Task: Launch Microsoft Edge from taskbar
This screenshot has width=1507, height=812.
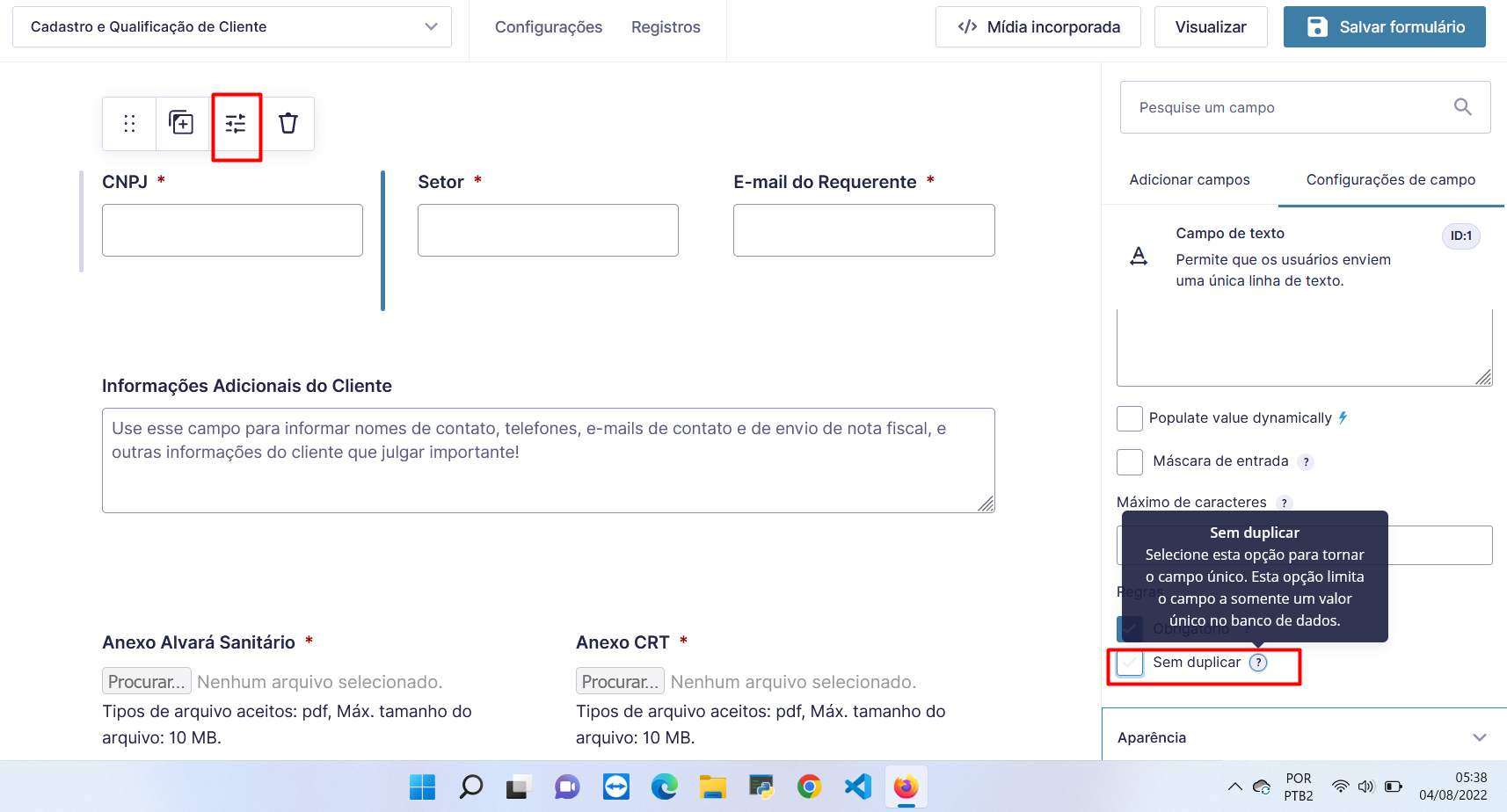Action: 665,787
